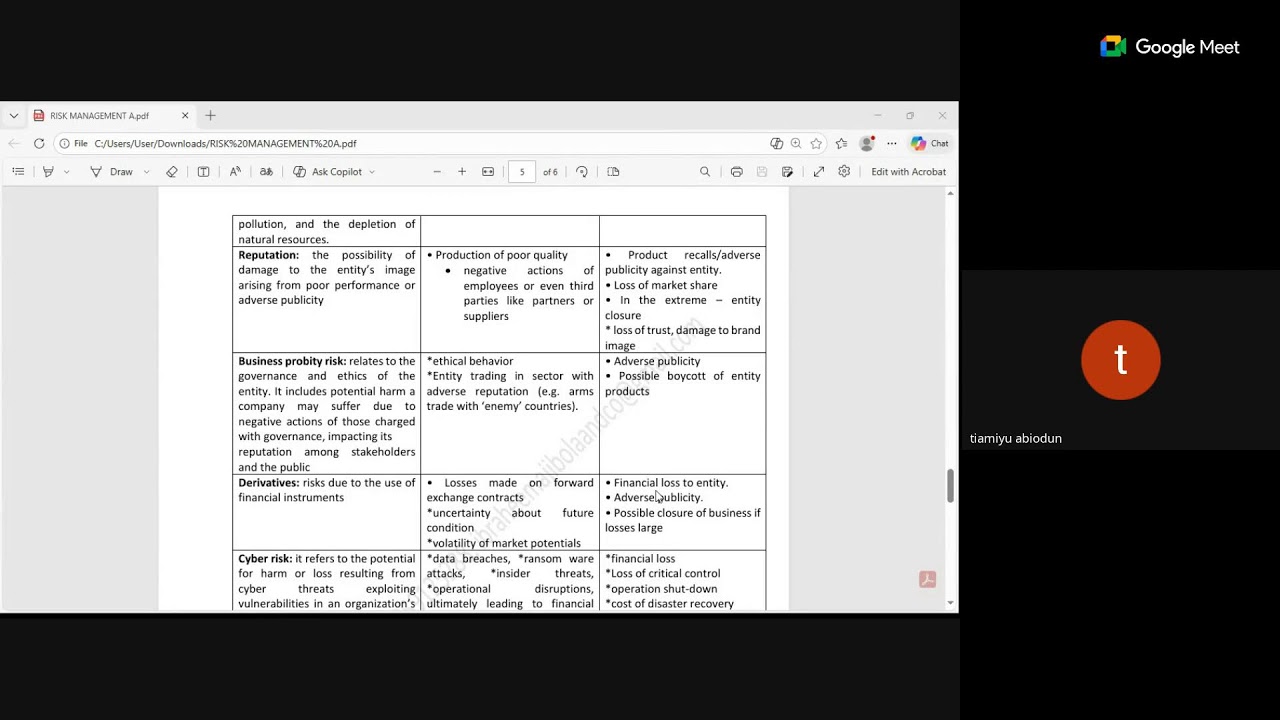Image resolution: width=1280 pixels, height=720 pixels.
Task: Open Copilot icon in address bar
Action: point(776,144)
